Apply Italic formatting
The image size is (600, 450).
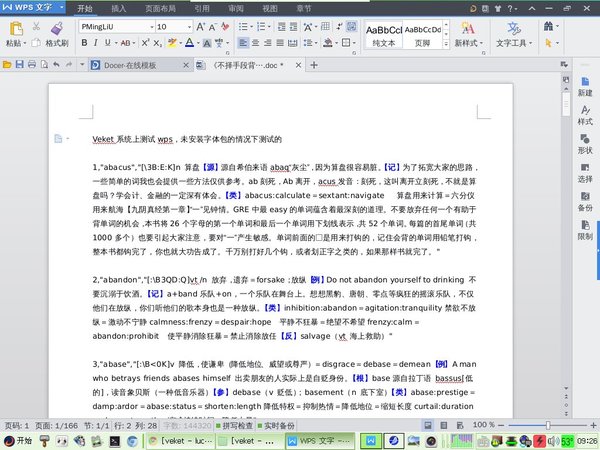coord(96,43)
